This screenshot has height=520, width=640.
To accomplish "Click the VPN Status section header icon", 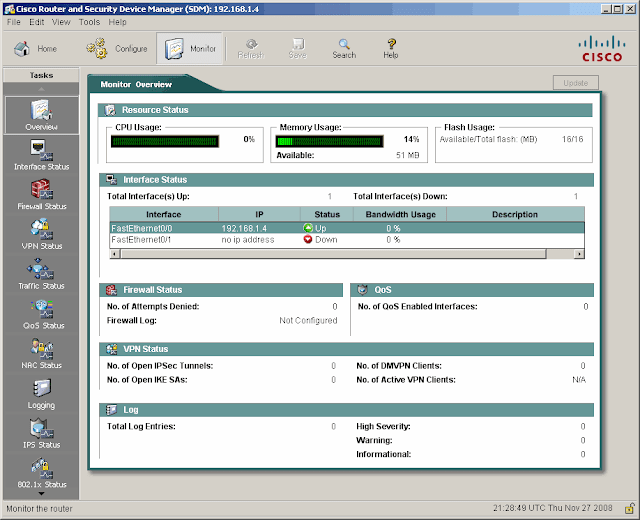I will point(111,349).
